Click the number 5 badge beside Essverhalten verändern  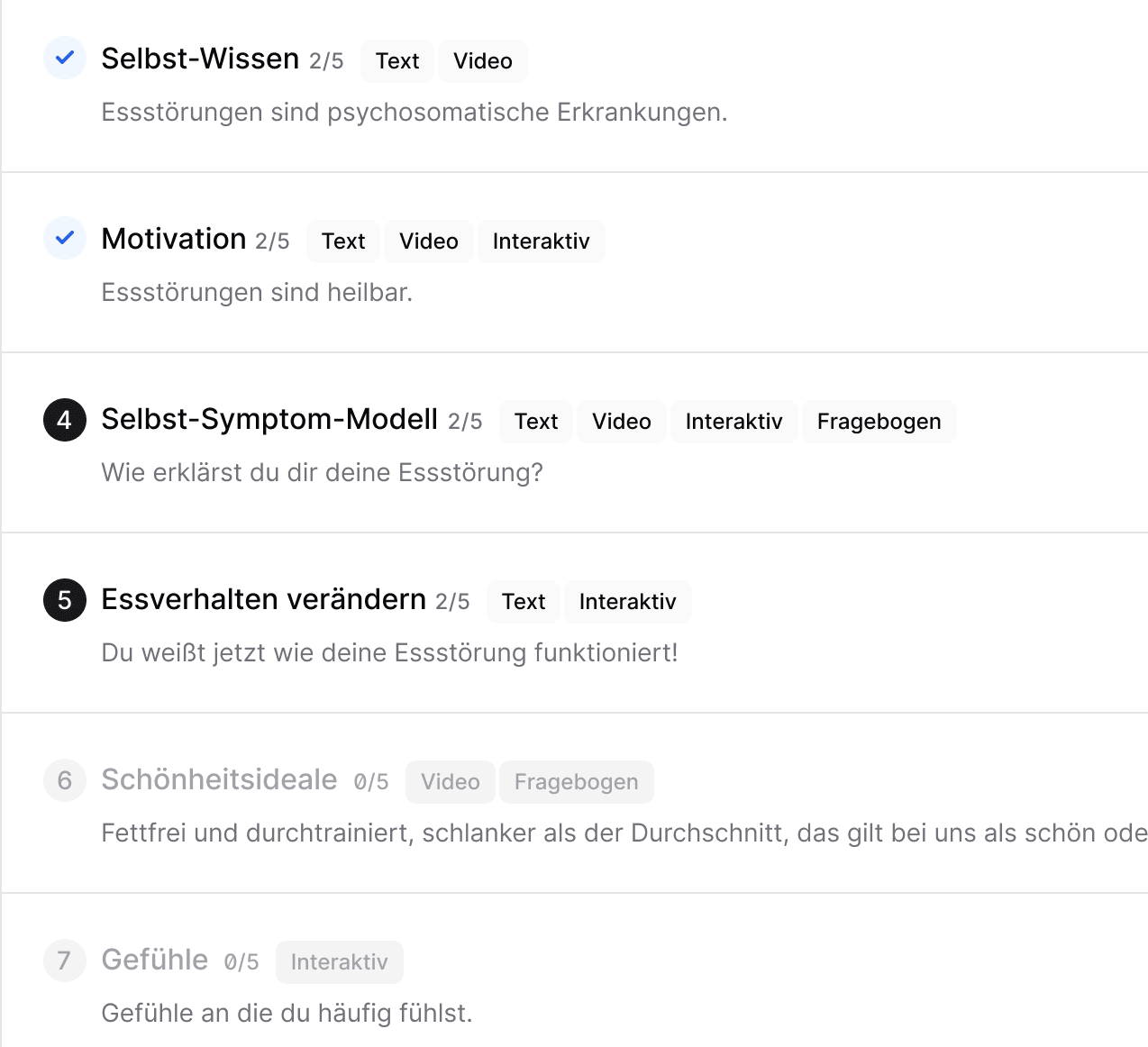coord(64,599)
